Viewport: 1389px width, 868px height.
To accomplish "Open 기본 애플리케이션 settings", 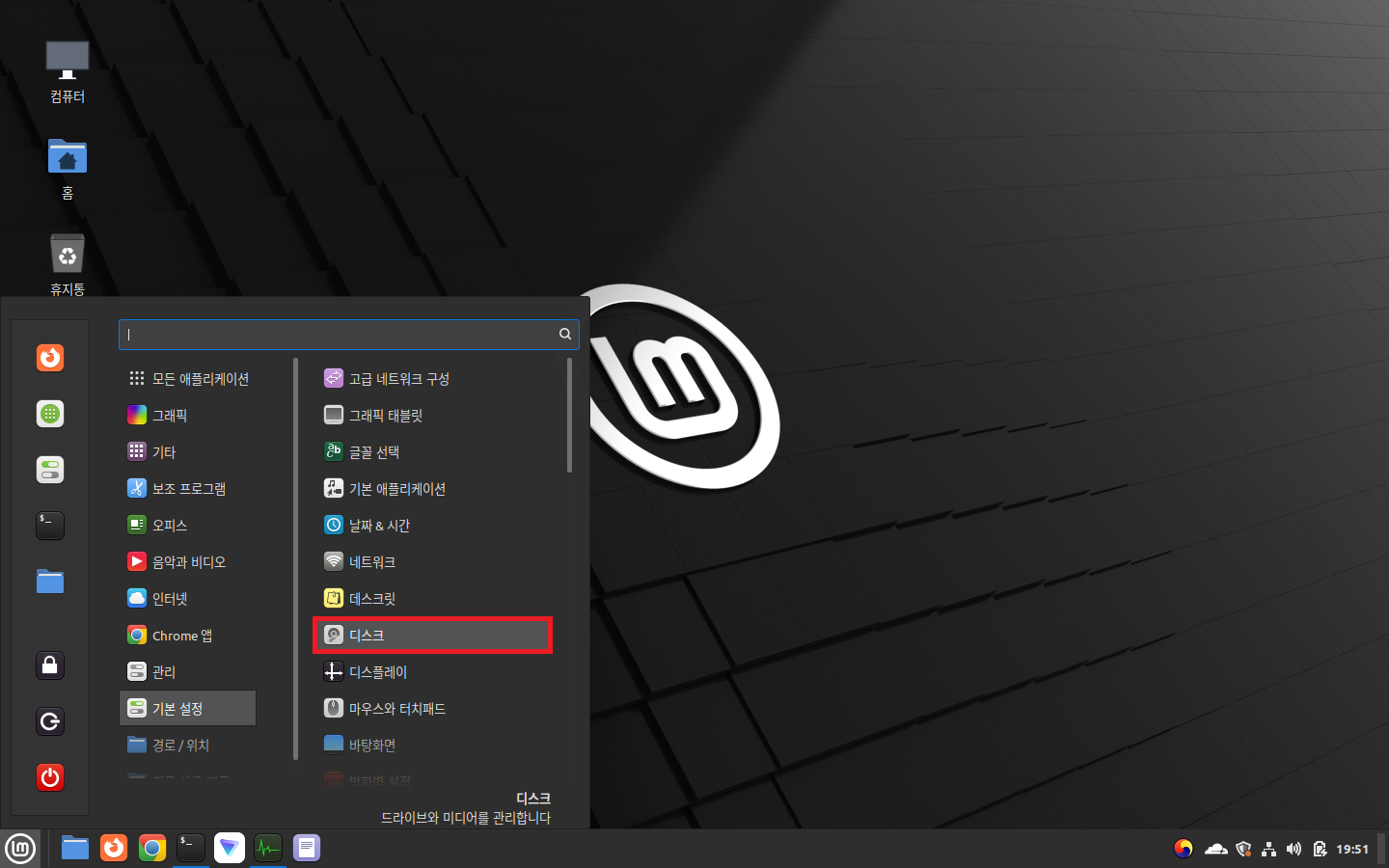I will (x=433, y=489).
